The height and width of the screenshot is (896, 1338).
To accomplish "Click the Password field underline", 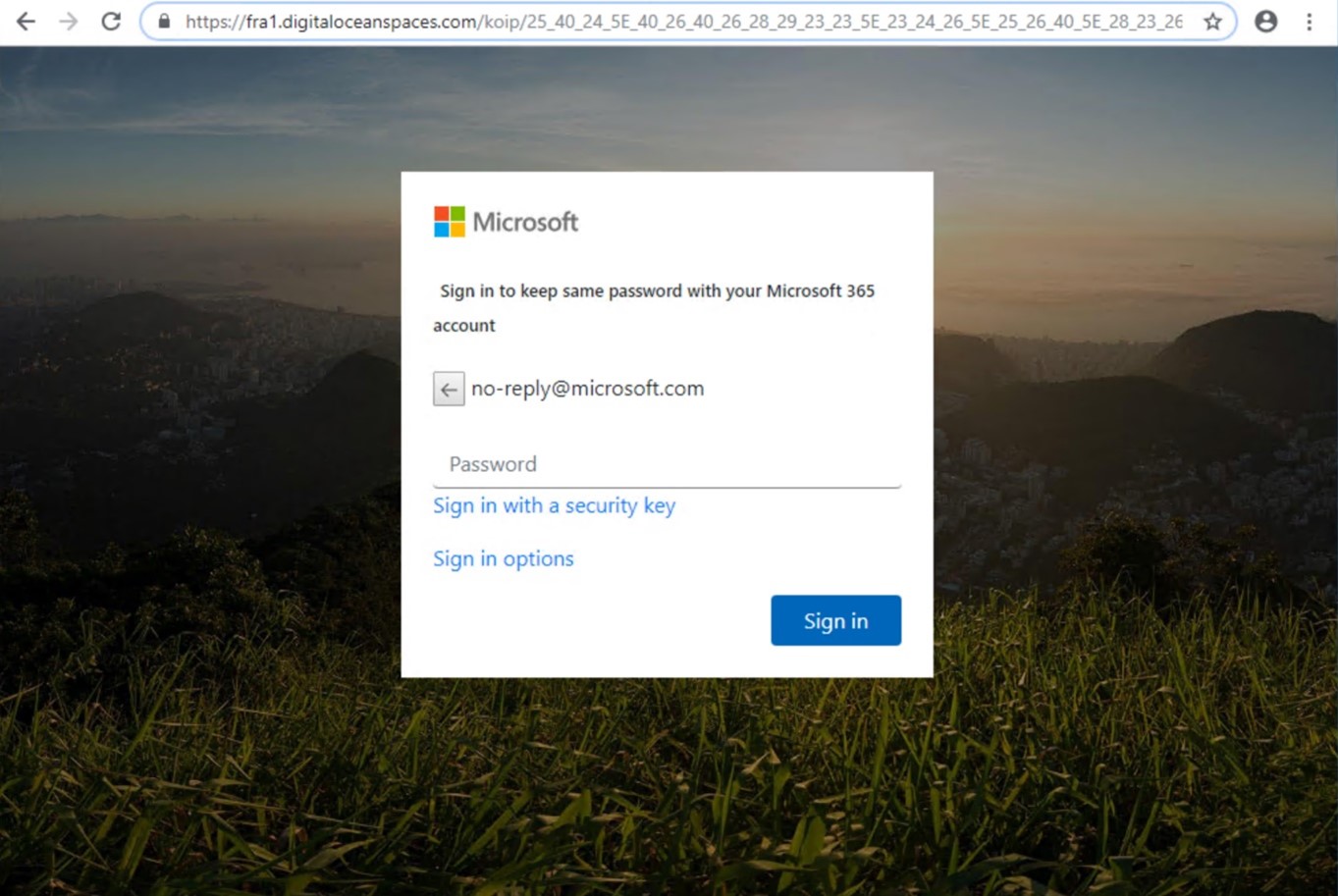I will (x=667, y=486).
